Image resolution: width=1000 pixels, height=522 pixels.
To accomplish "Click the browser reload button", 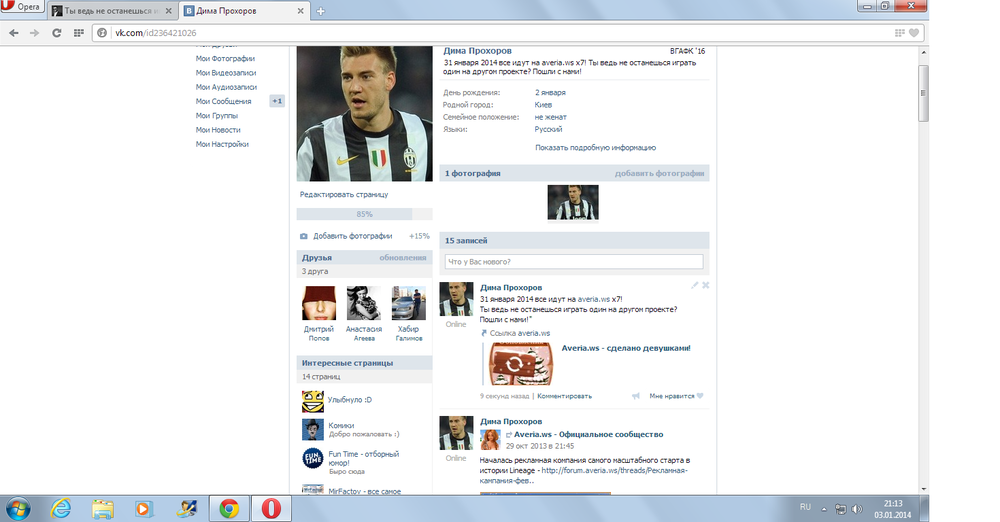I will [58, 33].
